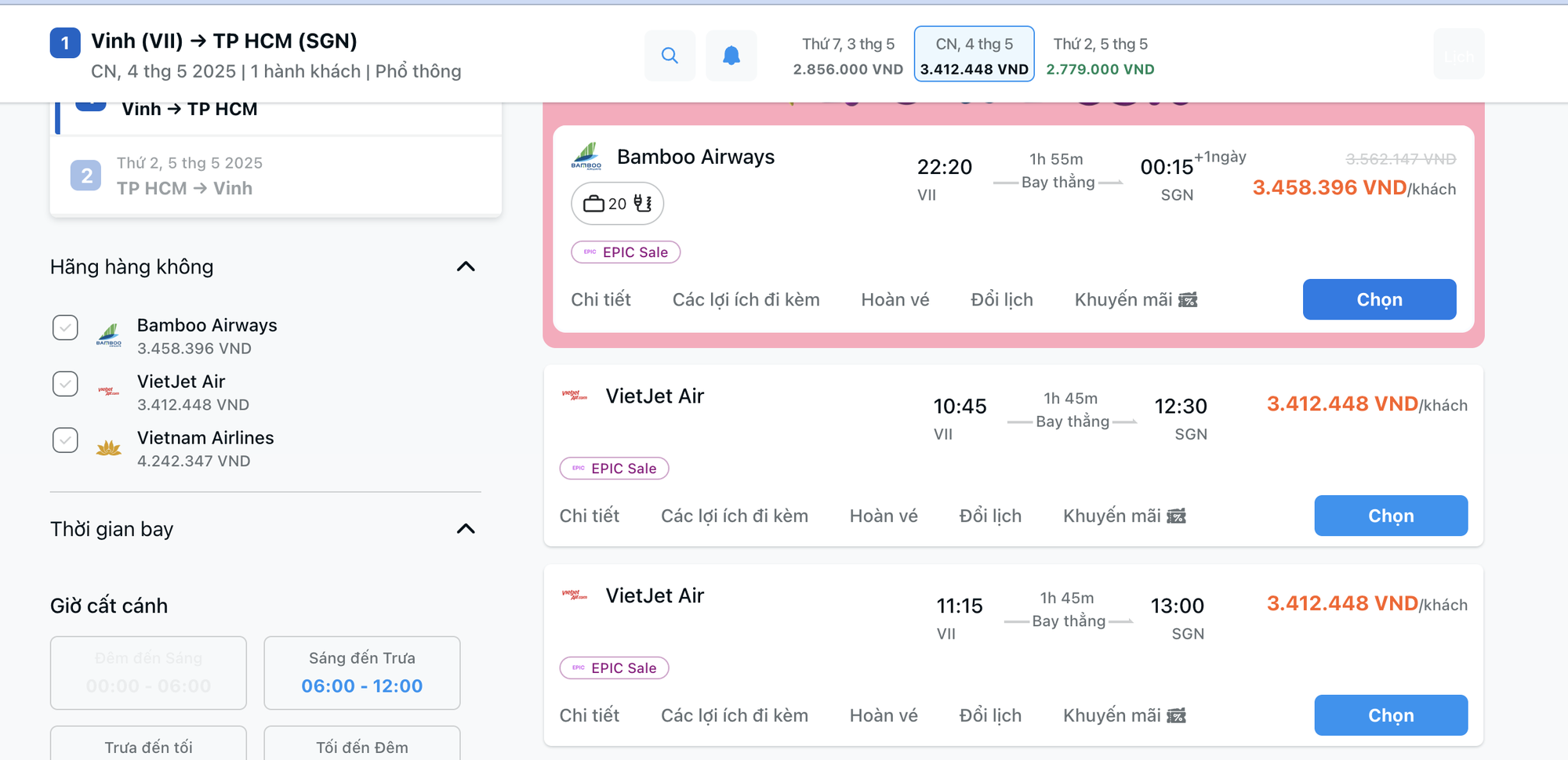Click the EPIC Sale tag on Bamboo flight

click(626, 252)
